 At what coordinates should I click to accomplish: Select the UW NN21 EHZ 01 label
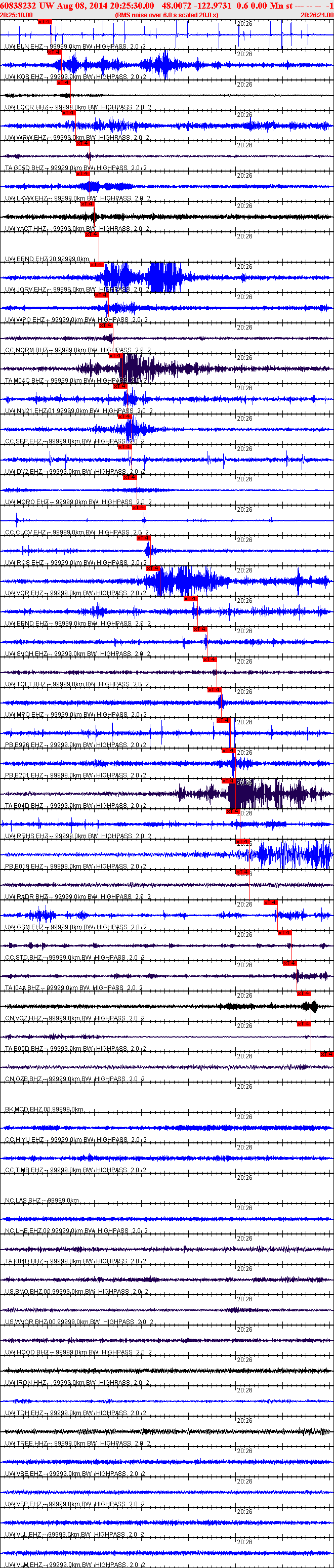point(79,411)
